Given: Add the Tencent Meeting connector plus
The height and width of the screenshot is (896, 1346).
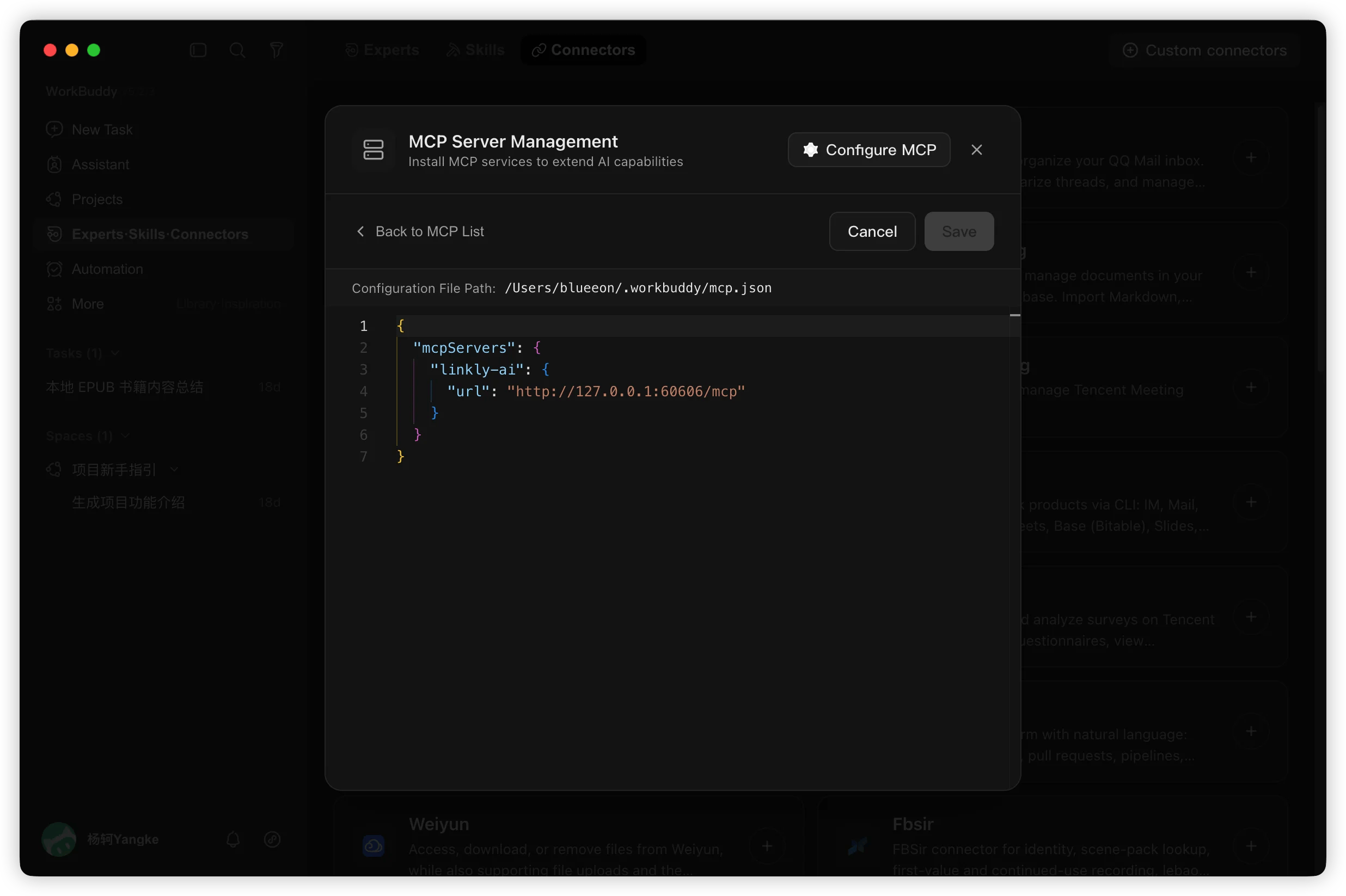Looking at the screenshot, I should (1251, 388).
